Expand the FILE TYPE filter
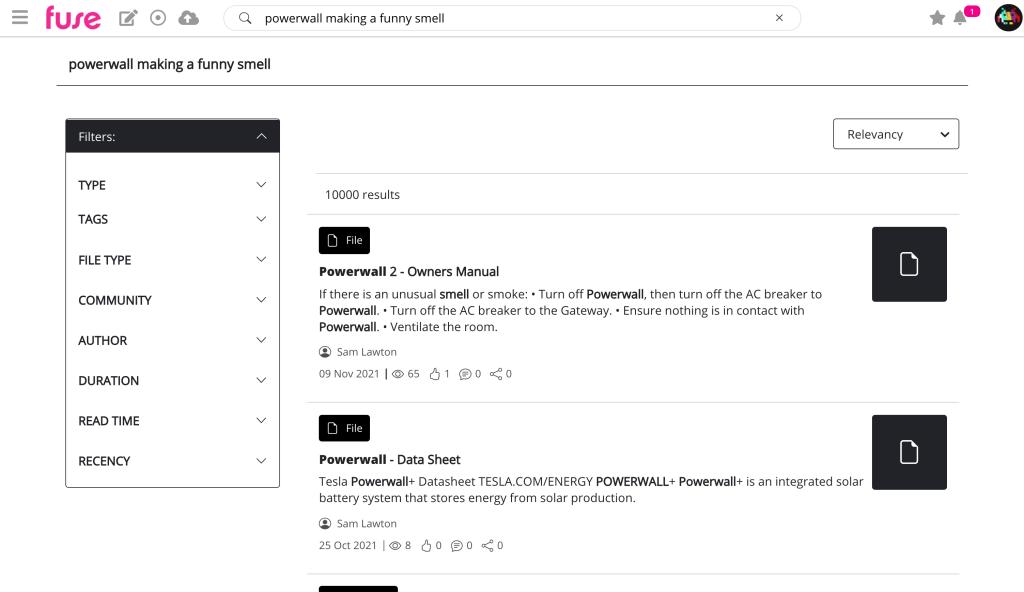1024x592 pixels. coord(261,260)
